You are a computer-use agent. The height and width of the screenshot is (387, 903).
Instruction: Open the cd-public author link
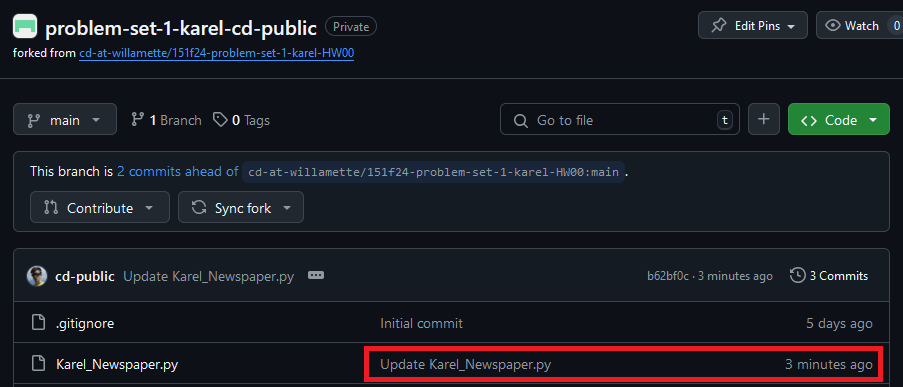(x=85, y=276)
